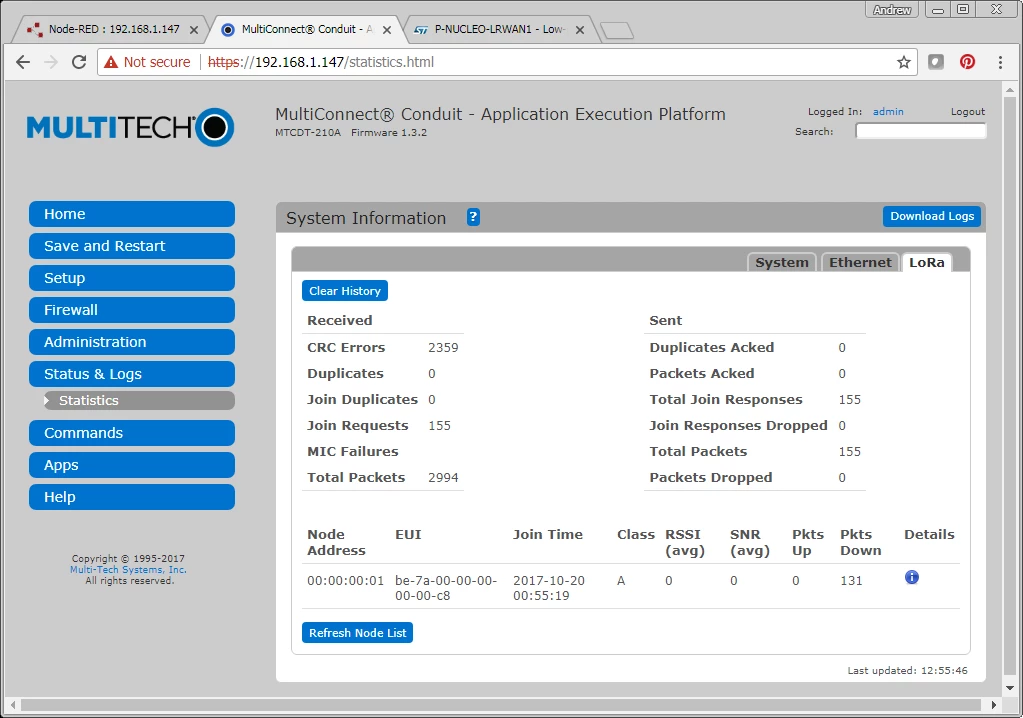This screenshot has width=1023, height=718.
Task: Click the Not secure warning icon
Action: pyautogui.click(x=111, y=62)
